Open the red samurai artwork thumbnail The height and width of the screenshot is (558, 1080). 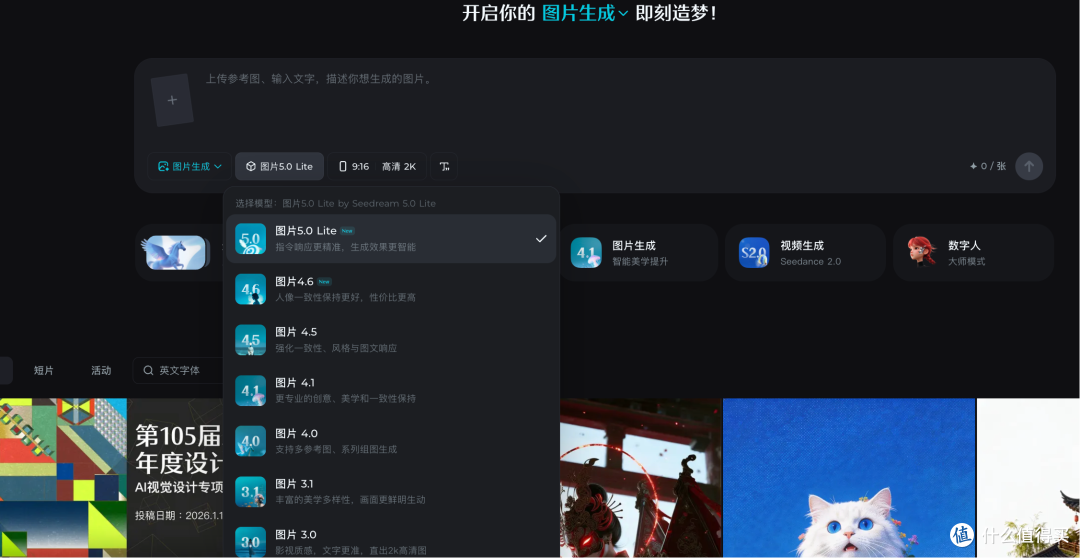(x=641, y=478)
